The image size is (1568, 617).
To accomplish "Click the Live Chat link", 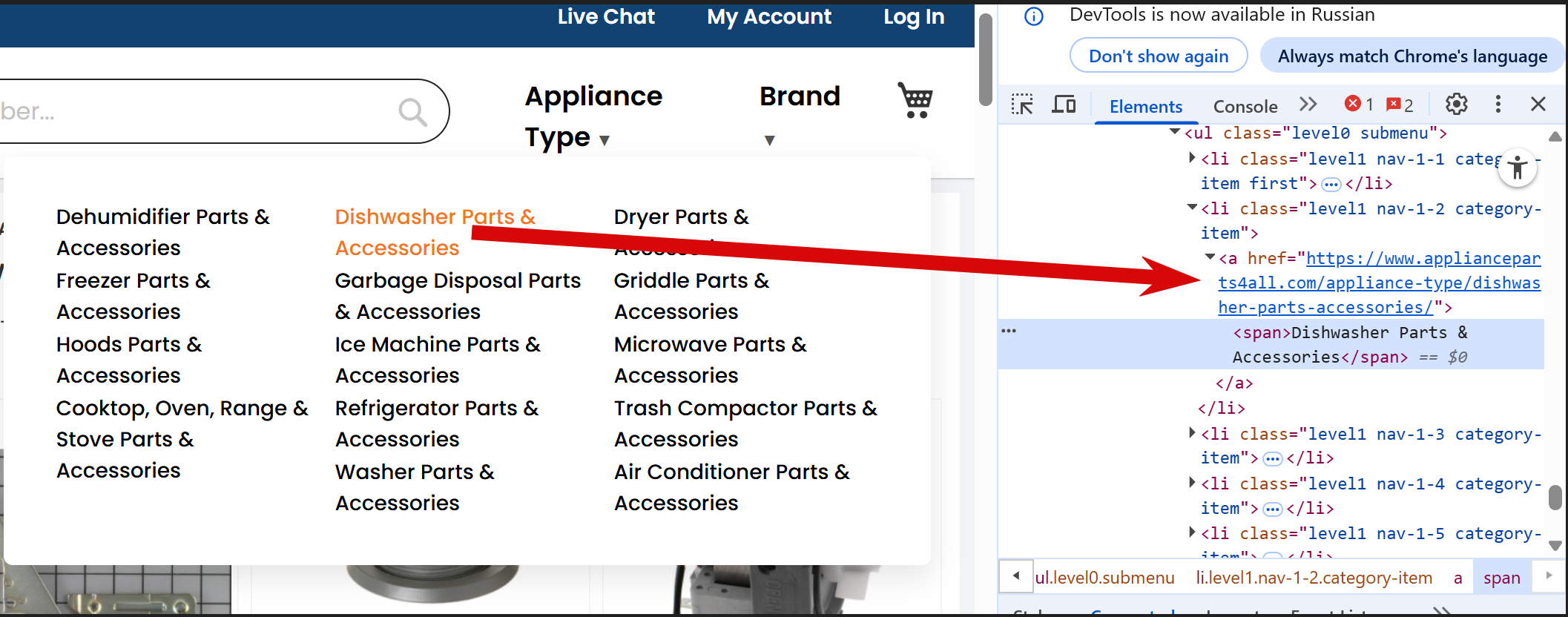I will [x=606, y=16].
